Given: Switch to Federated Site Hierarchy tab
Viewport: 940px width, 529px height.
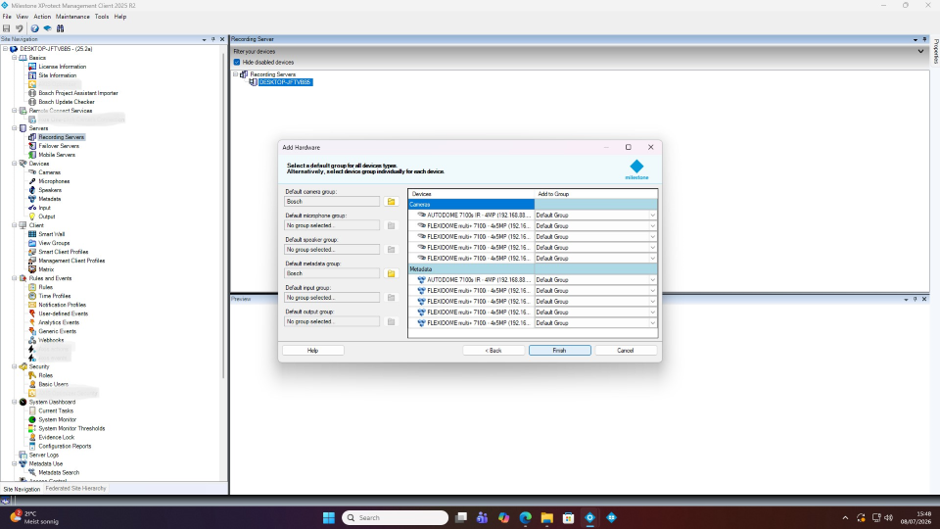Looking at the screenshot, I should [x=76, y=489].
